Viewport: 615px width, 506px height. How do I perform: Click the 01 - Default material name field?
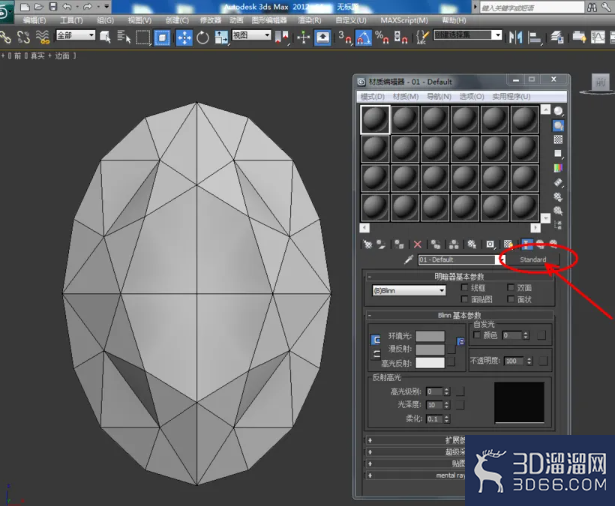(457, 260)
